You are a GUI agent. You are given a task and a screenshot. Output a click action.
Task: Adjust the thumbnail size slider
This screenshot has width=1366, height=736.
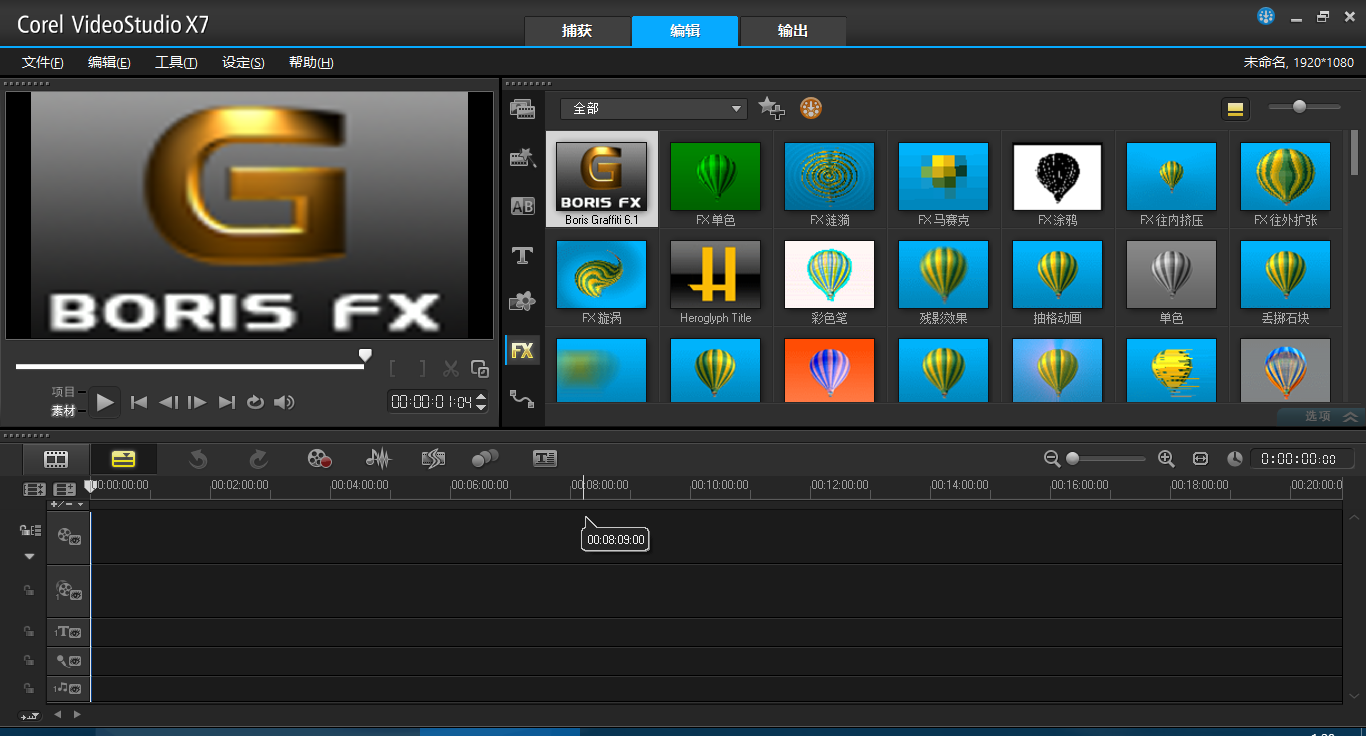pos(1299,106)
